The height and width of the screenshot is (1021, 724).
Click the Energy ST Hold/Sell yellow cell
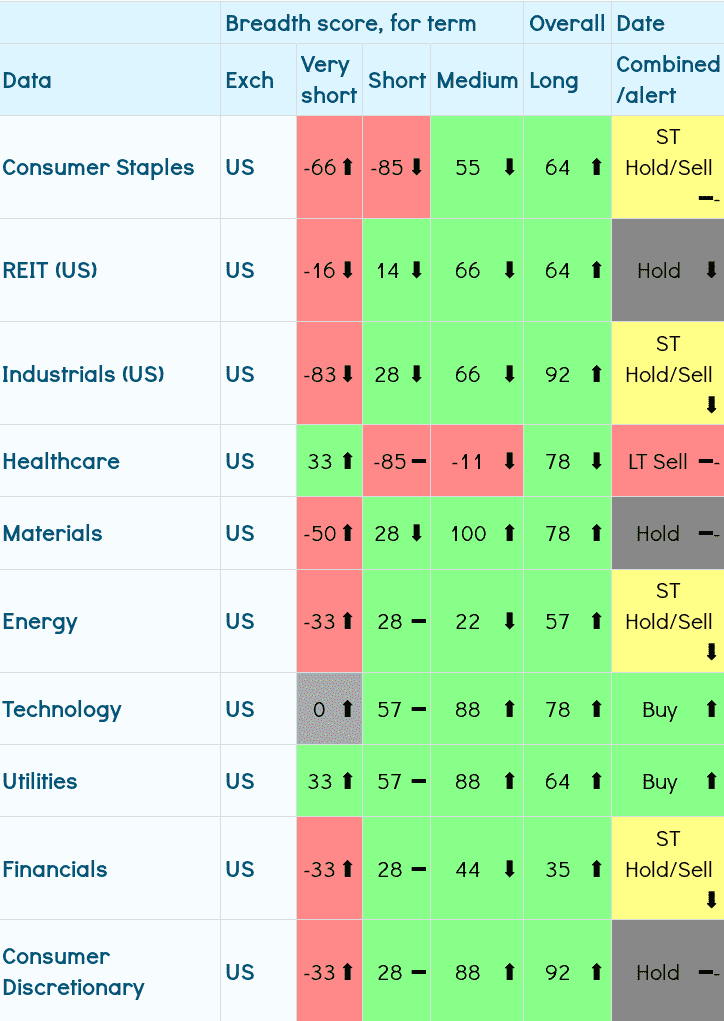click(668, 620)
